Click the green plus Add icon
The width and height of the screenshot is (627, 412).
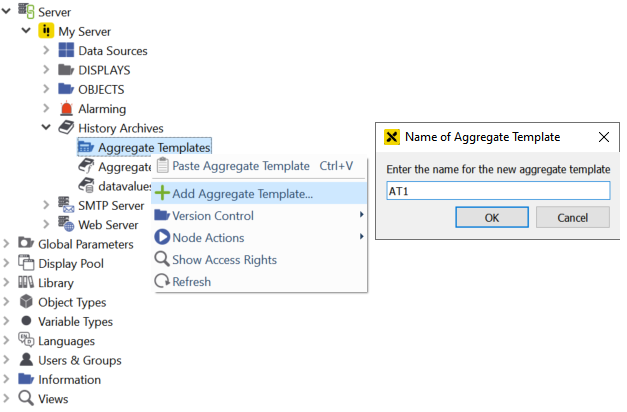[162, 193]
